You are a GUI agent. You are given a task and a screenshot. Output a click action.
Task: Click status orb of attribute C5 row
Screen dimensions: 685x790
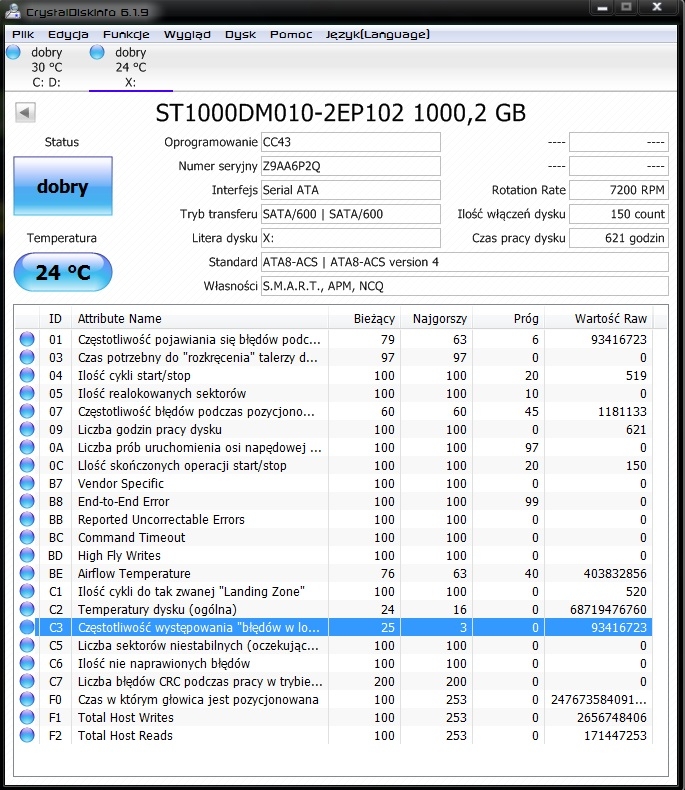tap(27, 645)
